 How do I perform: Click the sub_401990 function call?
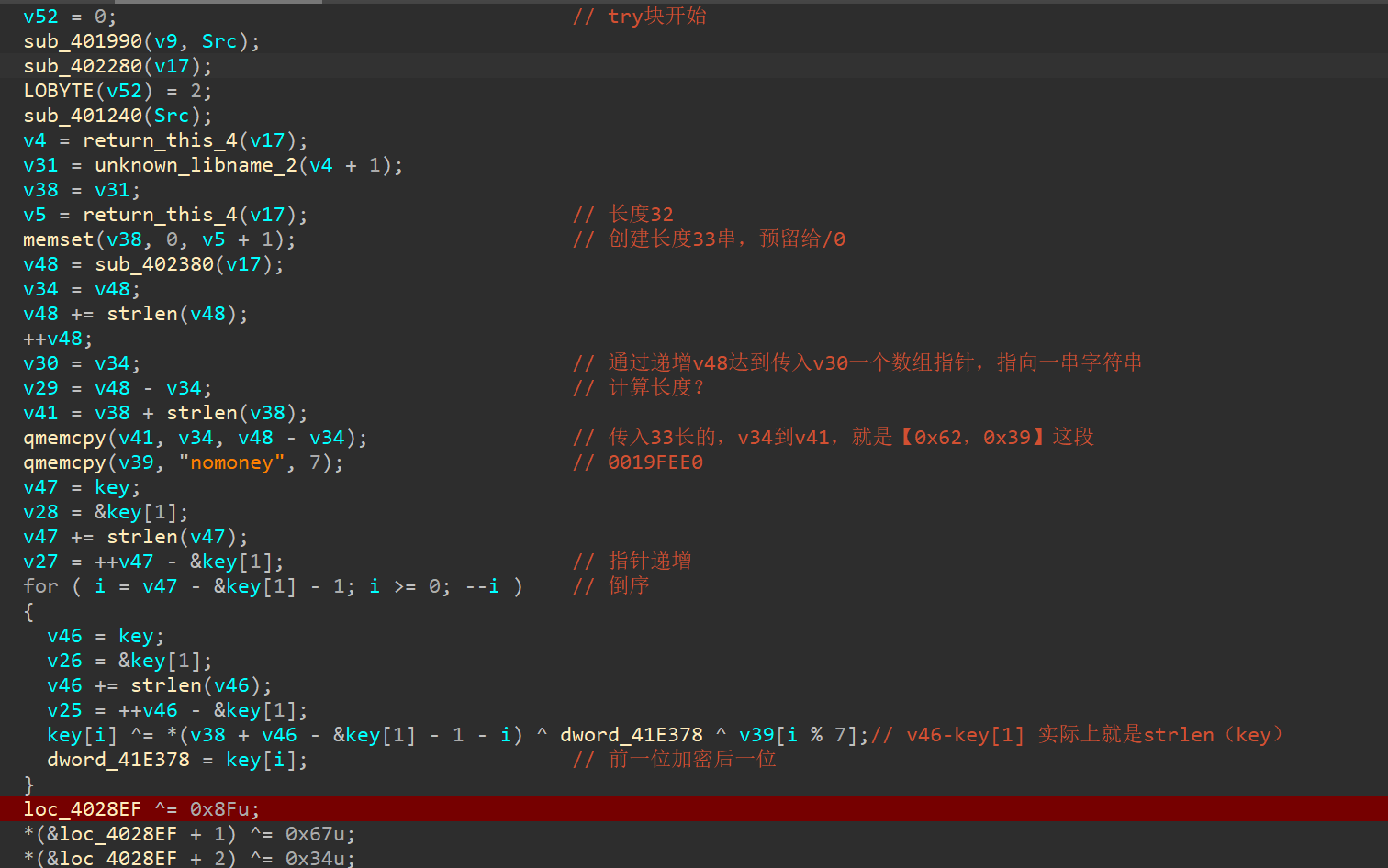(x=83, y=41)
